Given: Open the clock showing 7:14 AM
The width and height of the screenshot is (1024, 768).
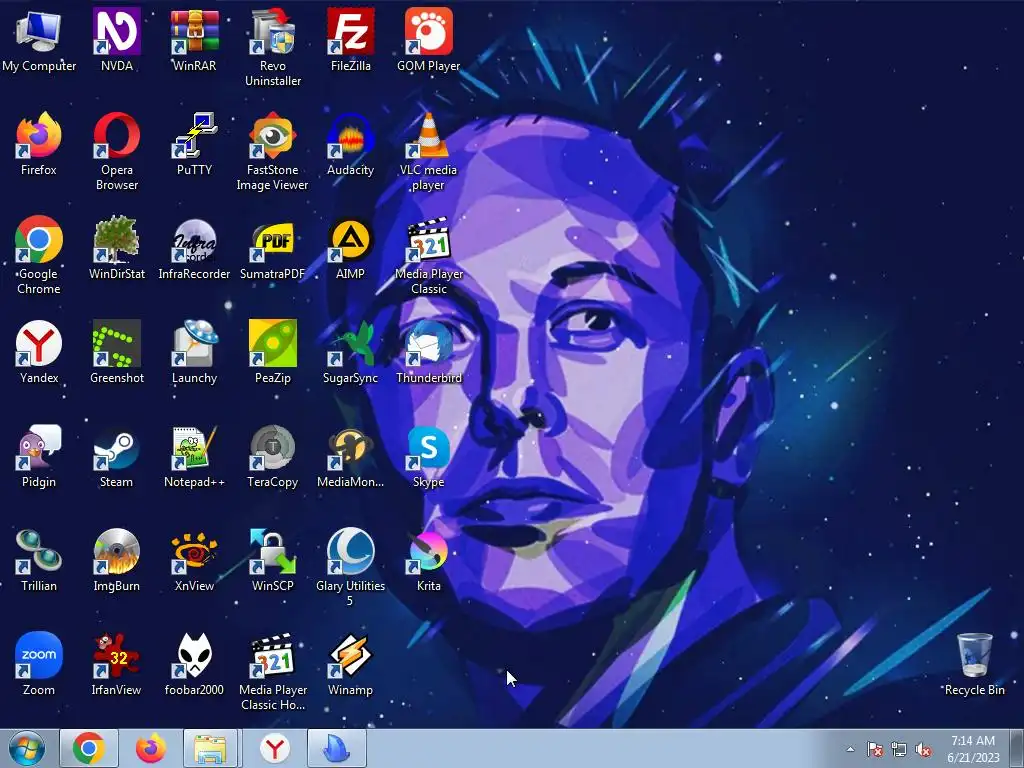Looking at the screenshot, I should [x=973, y=749].
